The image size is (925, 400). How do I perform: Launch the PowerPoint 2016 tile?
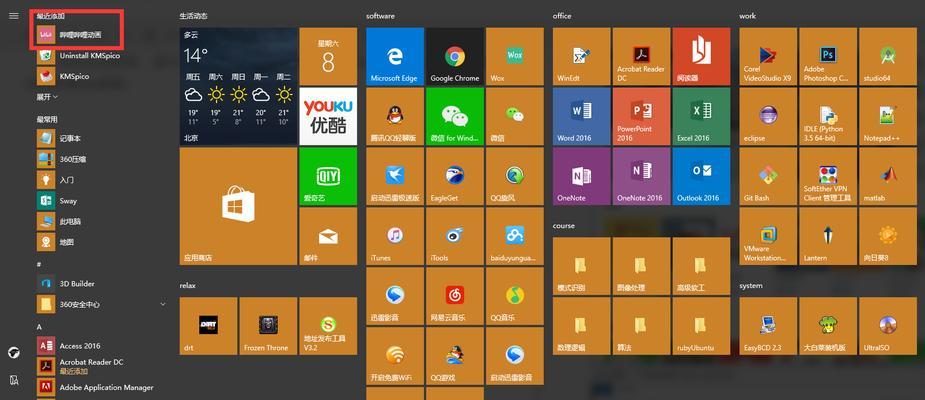click(641, 116)
